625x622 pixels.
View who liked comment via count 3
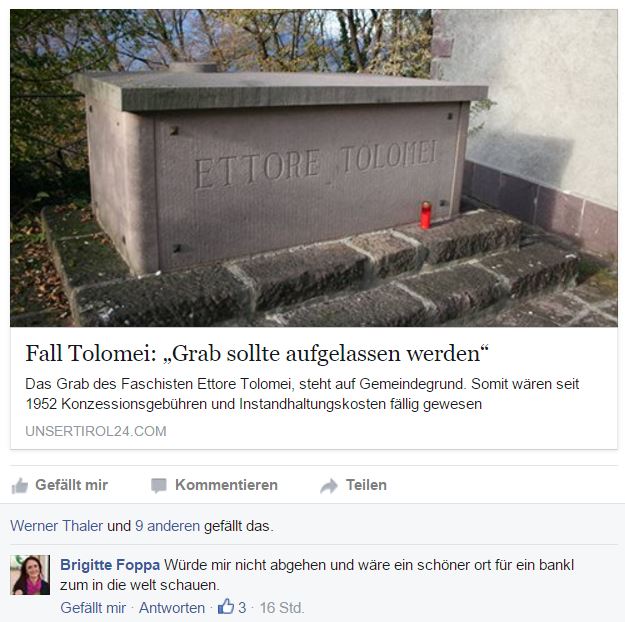(242, 608)
